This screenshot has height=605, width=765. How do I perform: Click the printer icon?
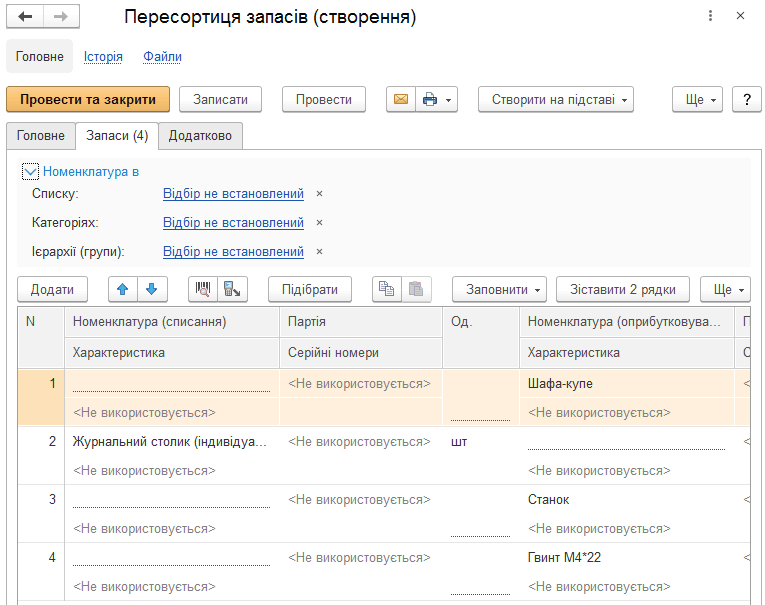[x=430, y=100]
